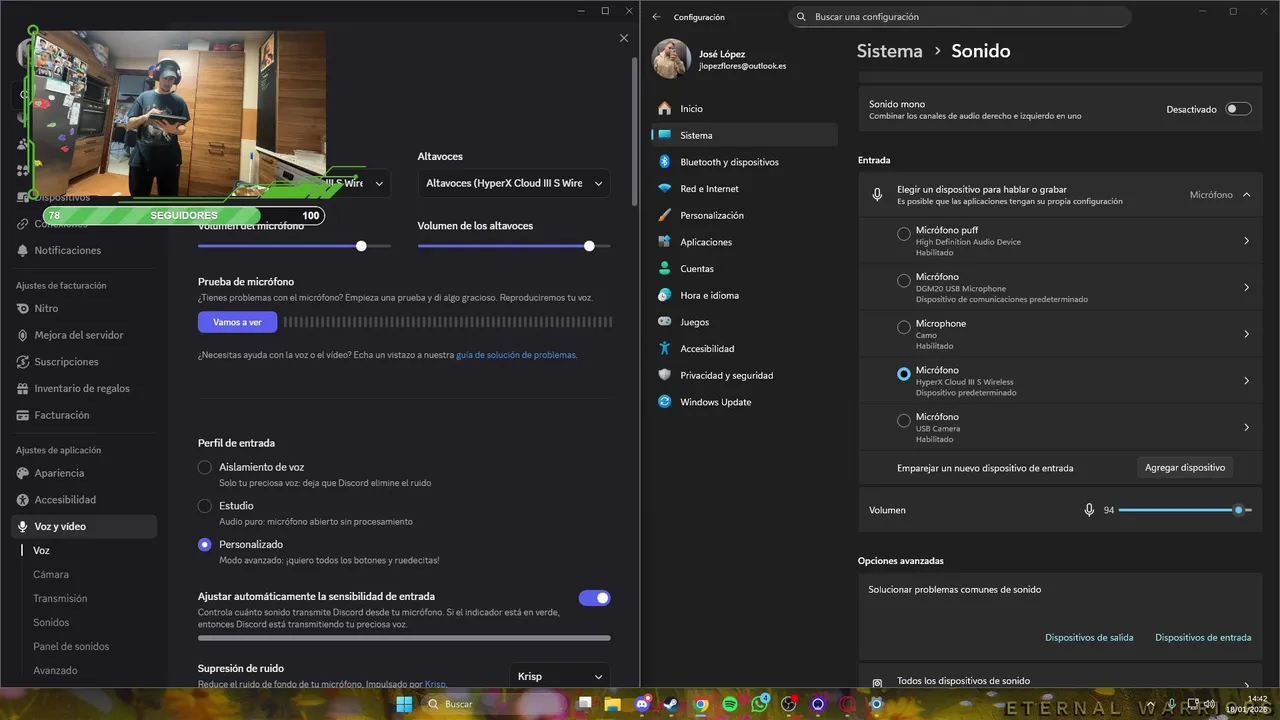Open Micrófono puff details chevron
Viewport: 1280px width, 720px height.
(1246, 241)
